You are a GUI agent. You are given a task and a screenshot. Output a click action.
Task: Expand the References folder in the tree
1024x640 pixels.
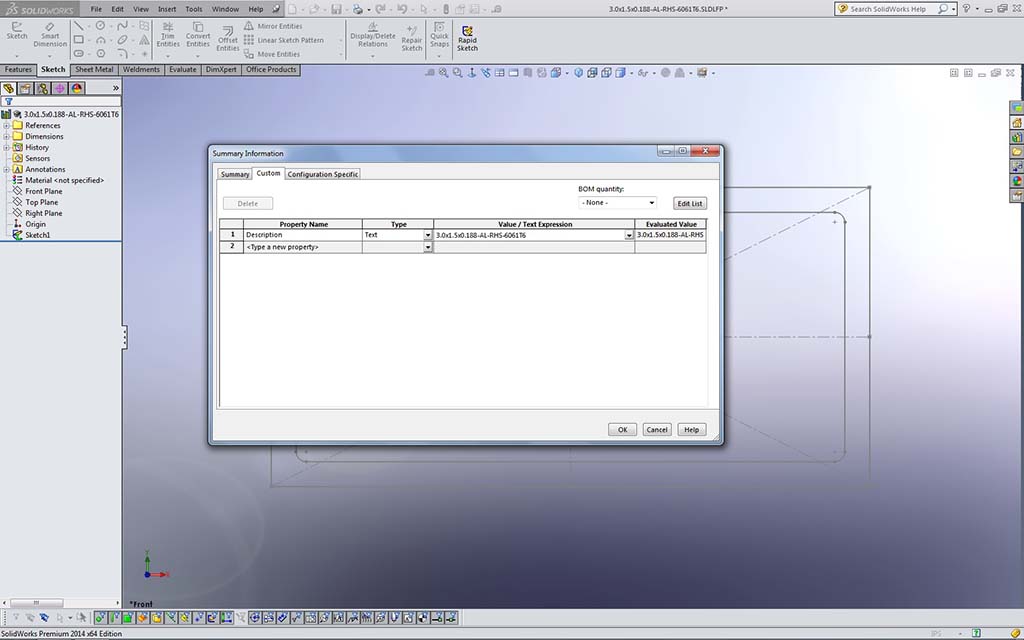point(7,126)
